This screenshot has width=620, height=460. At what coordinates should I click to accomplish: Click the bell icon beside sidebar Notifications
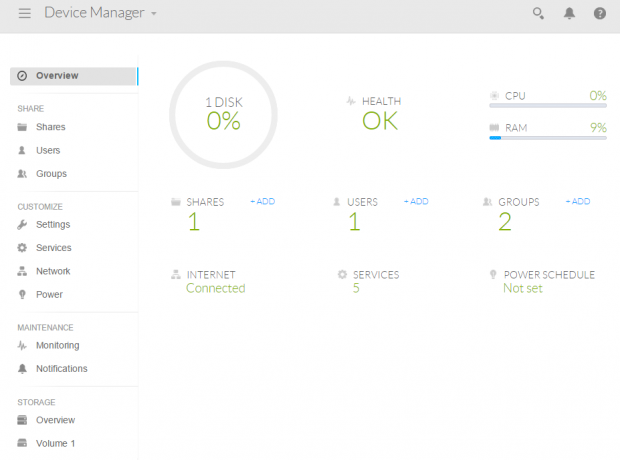[x=22, y=369]
